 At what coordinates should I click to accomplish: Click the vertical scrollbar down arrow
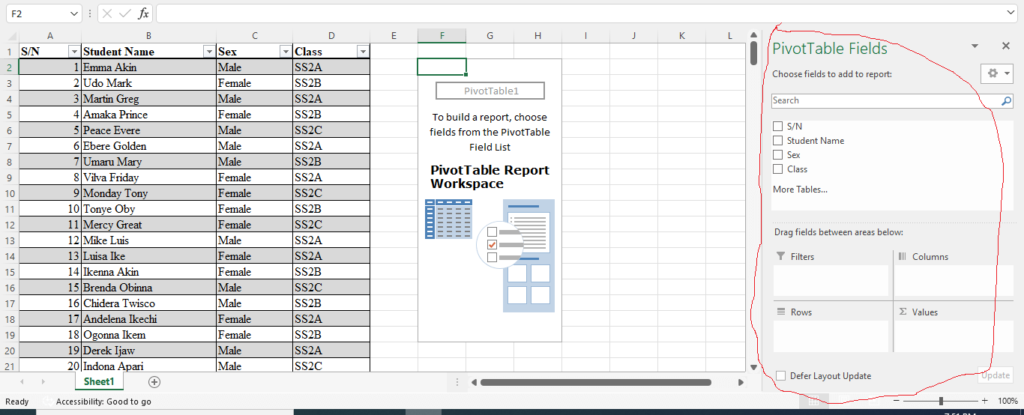pos(754,367)
